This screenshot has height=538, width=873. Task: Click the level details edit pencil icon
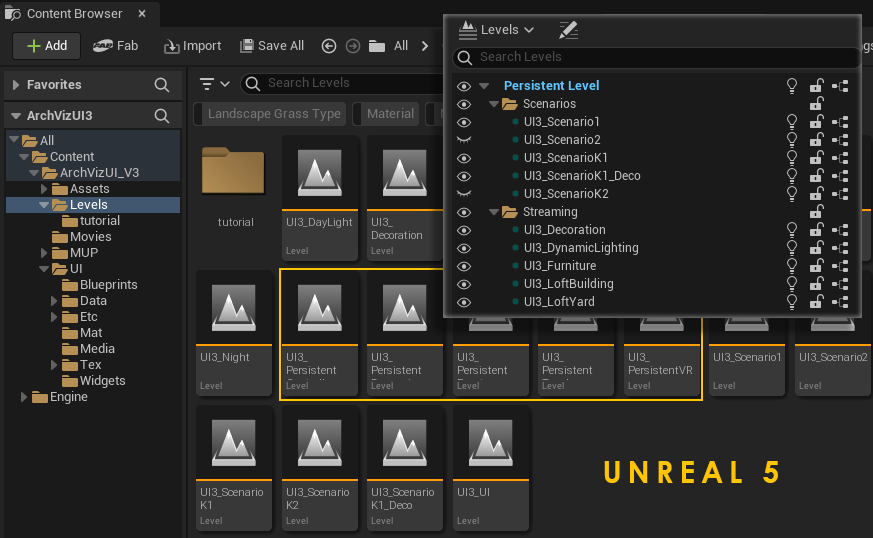pos(568,30)
